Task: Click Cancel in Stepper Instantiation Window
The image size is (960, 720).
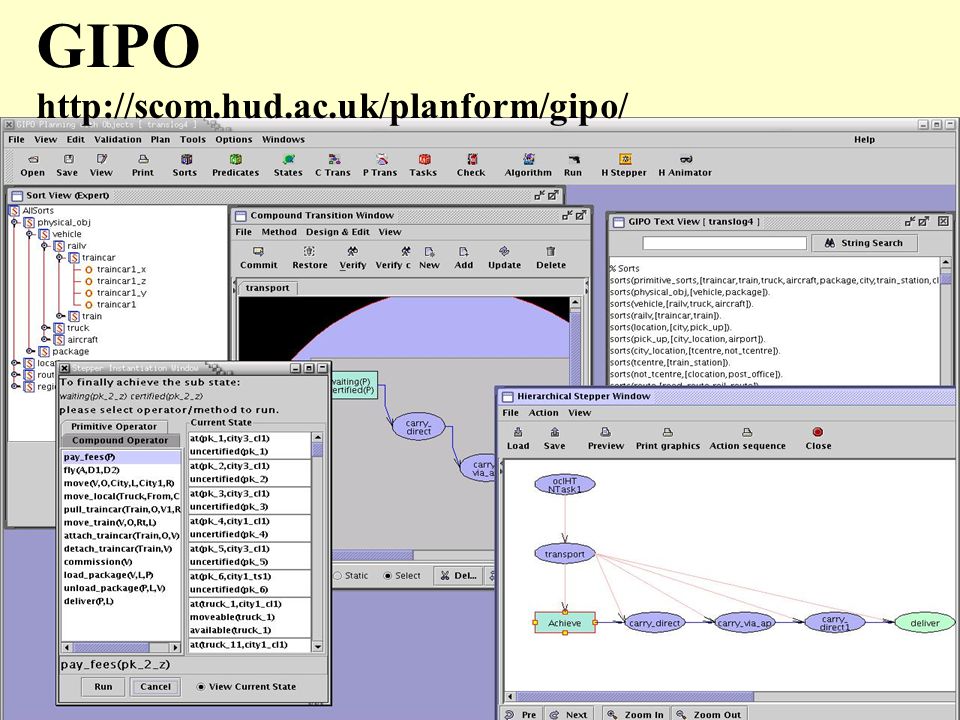Action: (x=156, y=687)
